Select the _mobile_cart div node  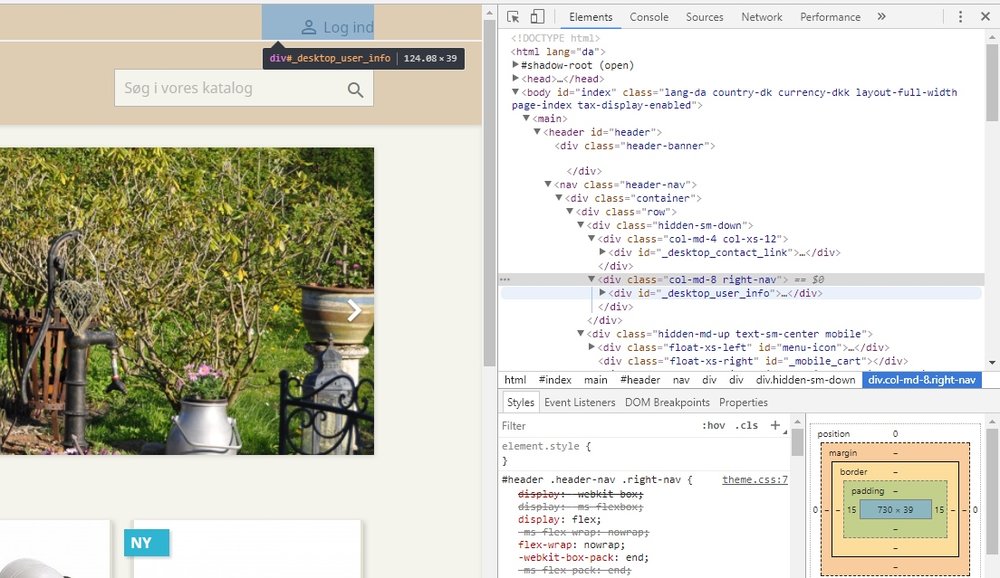pos(753,361)
